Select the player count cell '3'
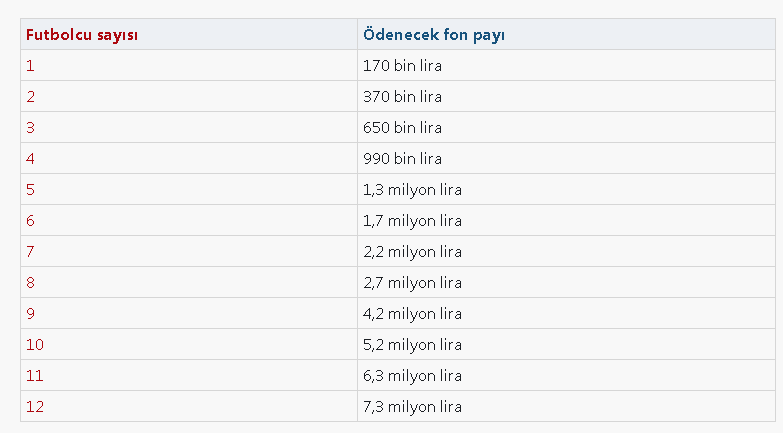This screenshot has width=783, height=433. pos(31,128)
